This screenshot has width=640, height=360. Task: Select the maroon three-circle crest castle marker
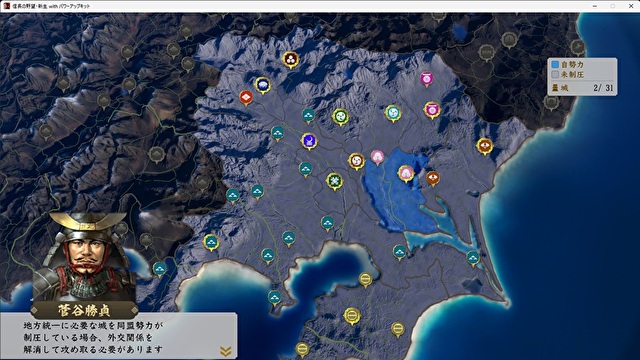(291, 60)
